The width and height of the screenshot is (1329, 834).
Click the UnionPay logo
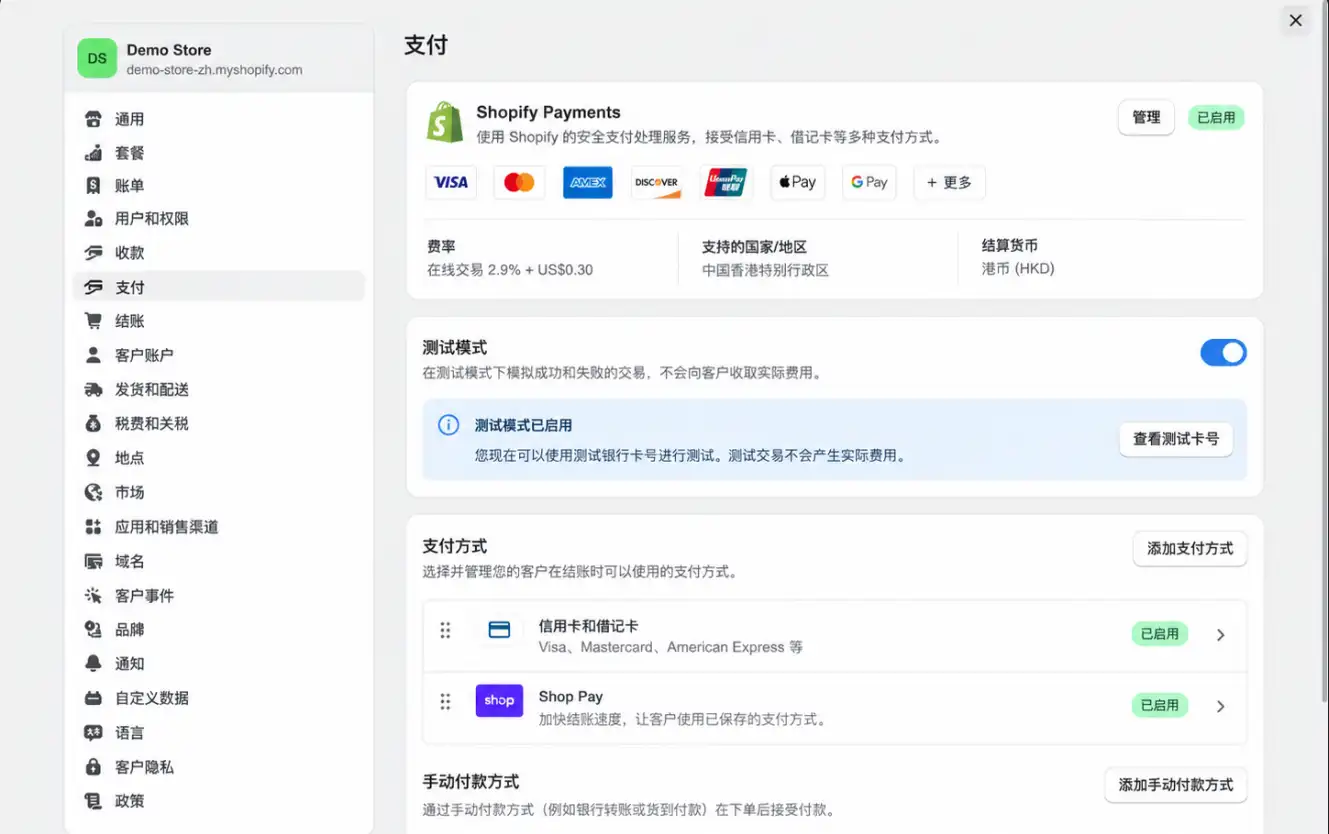726,182
